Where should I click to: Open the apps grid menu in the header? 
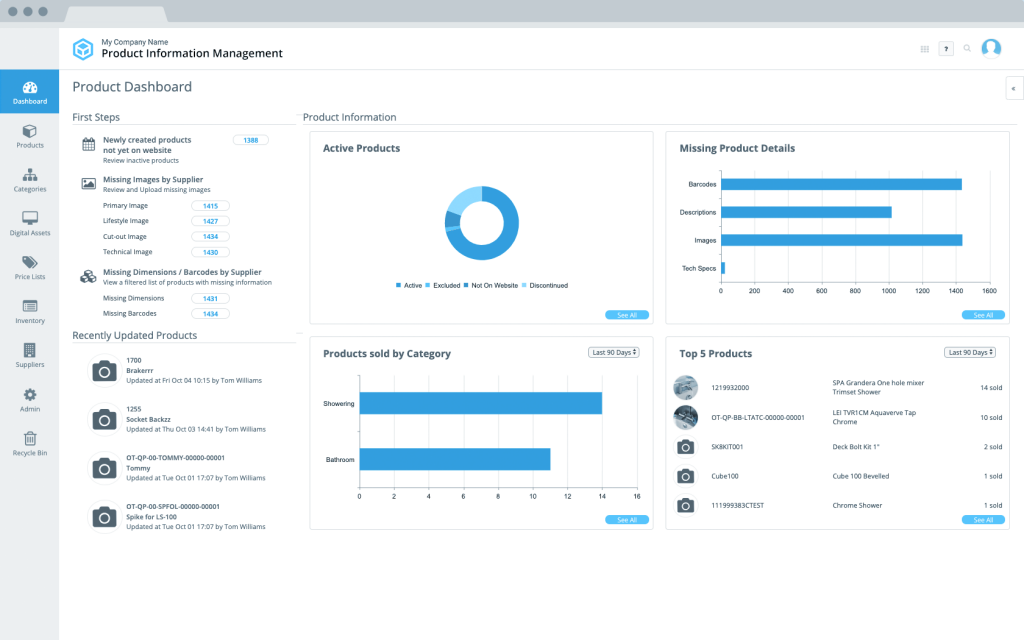click(x=925, y=47)
